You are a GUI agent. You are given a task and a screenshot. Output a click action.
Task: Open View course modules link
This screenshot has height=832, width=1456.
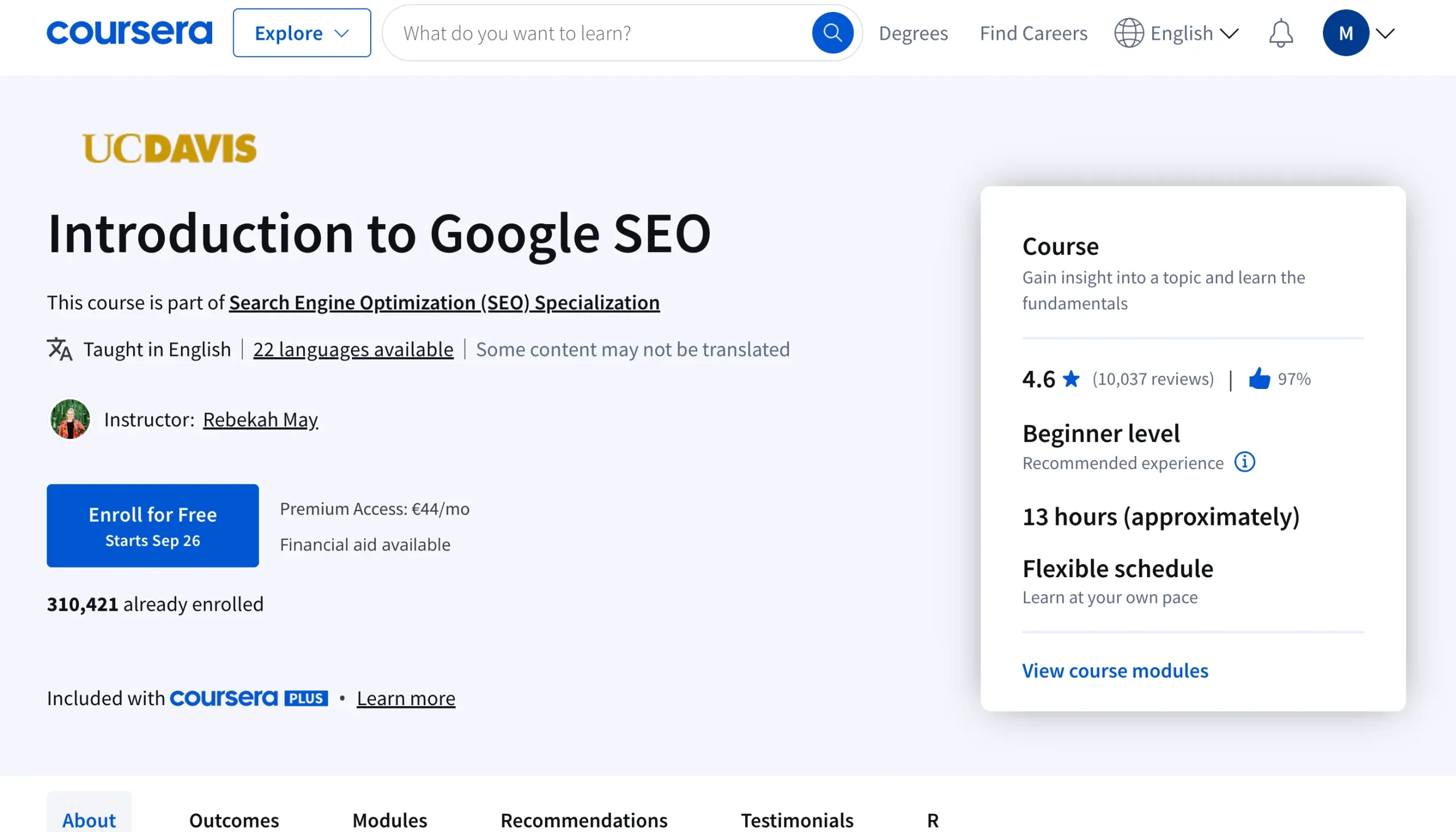1115,670
